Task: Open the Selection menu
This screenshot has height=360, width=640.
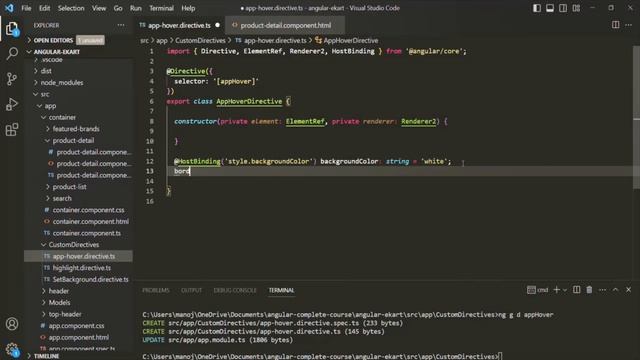Action: [71, 8]
